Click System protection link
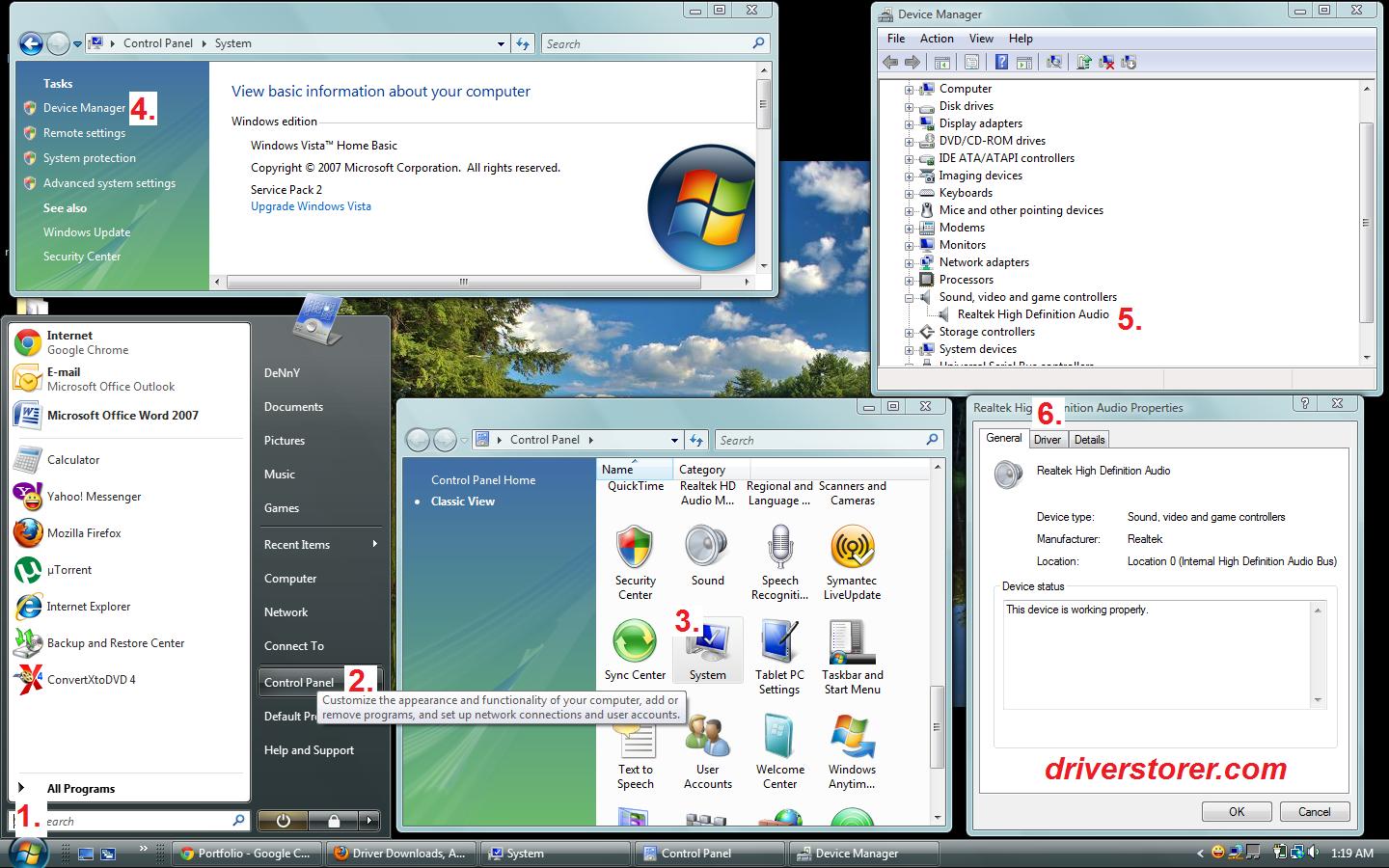This screenshot has height=868, width=1389. [89, 158]
